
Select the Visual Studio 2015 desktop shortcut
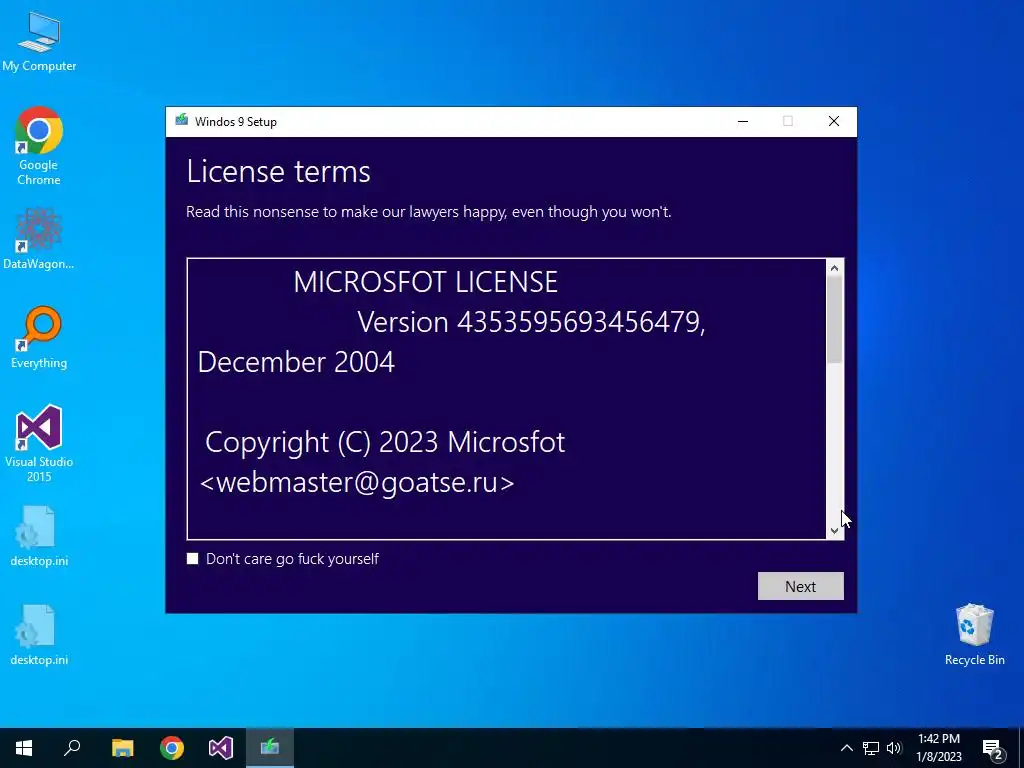tap(39, 444)
